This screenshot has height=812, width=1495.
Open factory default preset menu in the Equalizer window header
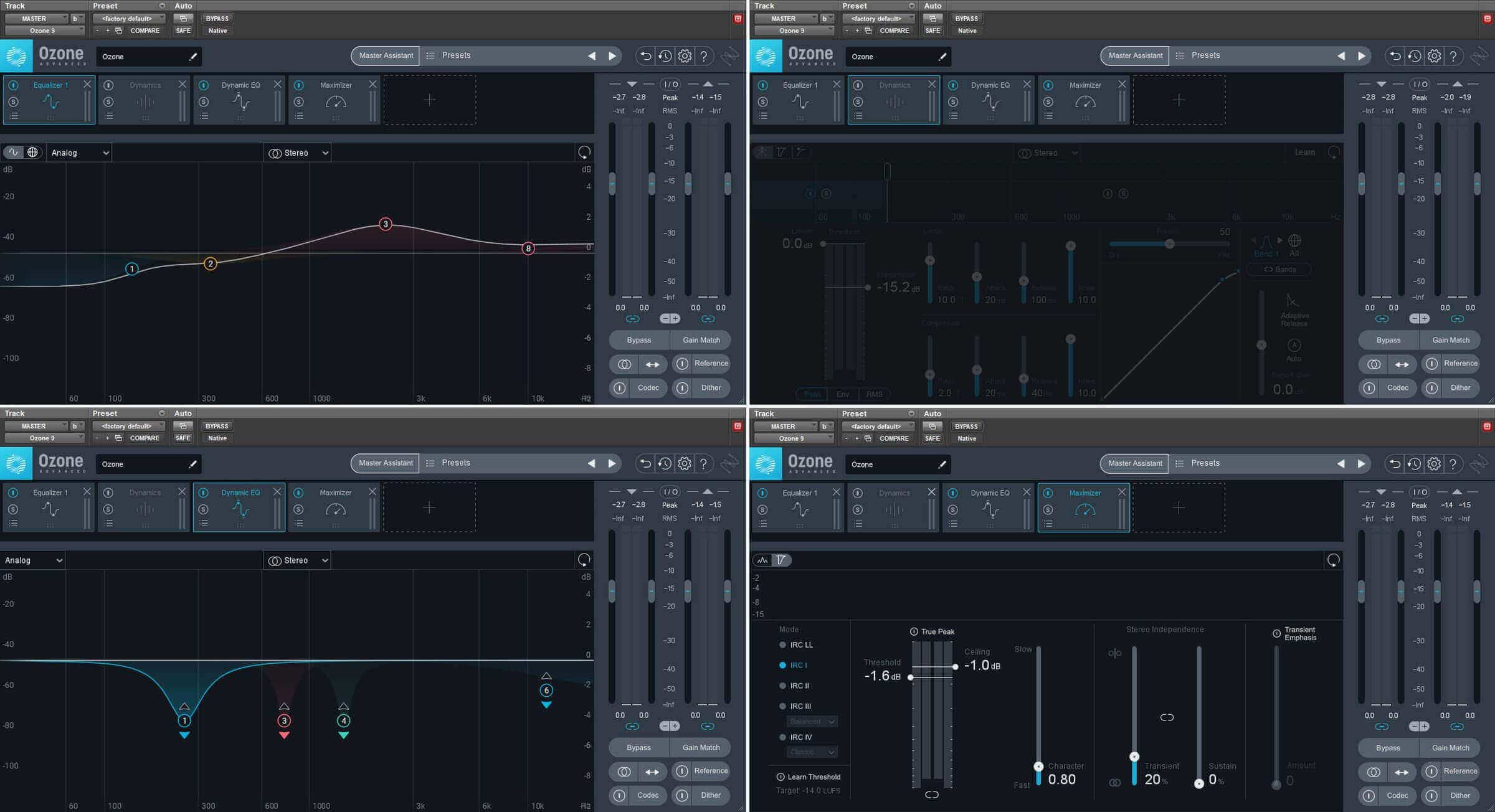coord(128,19)
